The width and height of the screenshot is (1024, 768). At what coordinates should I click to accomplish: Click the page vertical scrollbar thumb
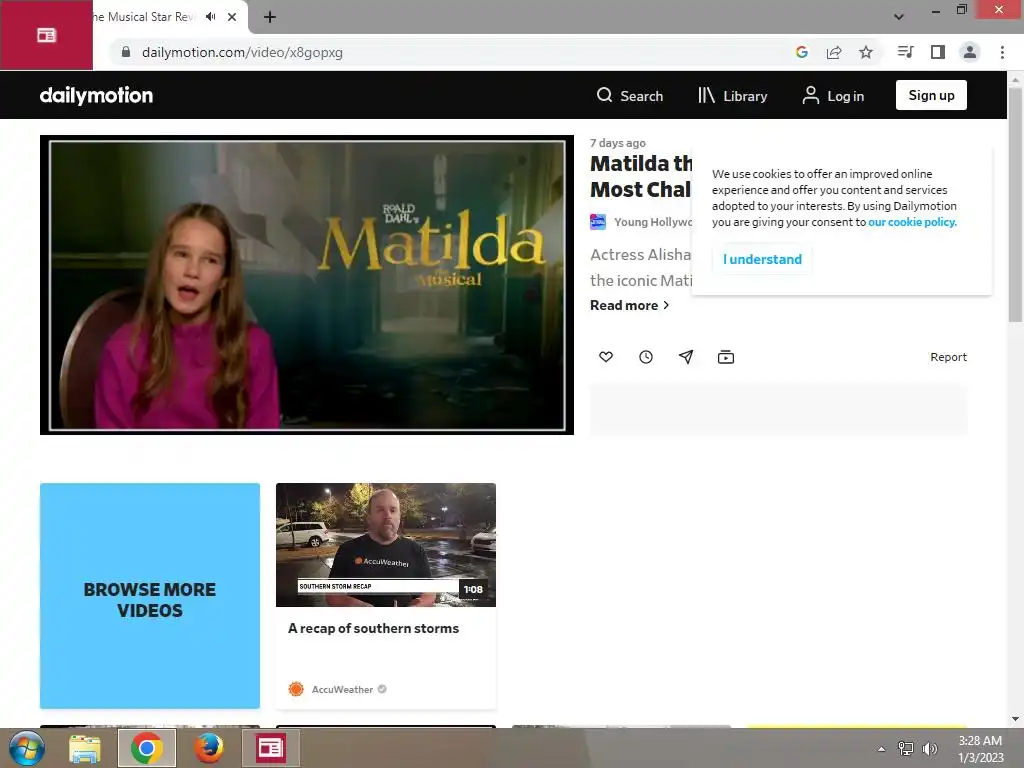pyautogui.click(x=1015, y=204)
